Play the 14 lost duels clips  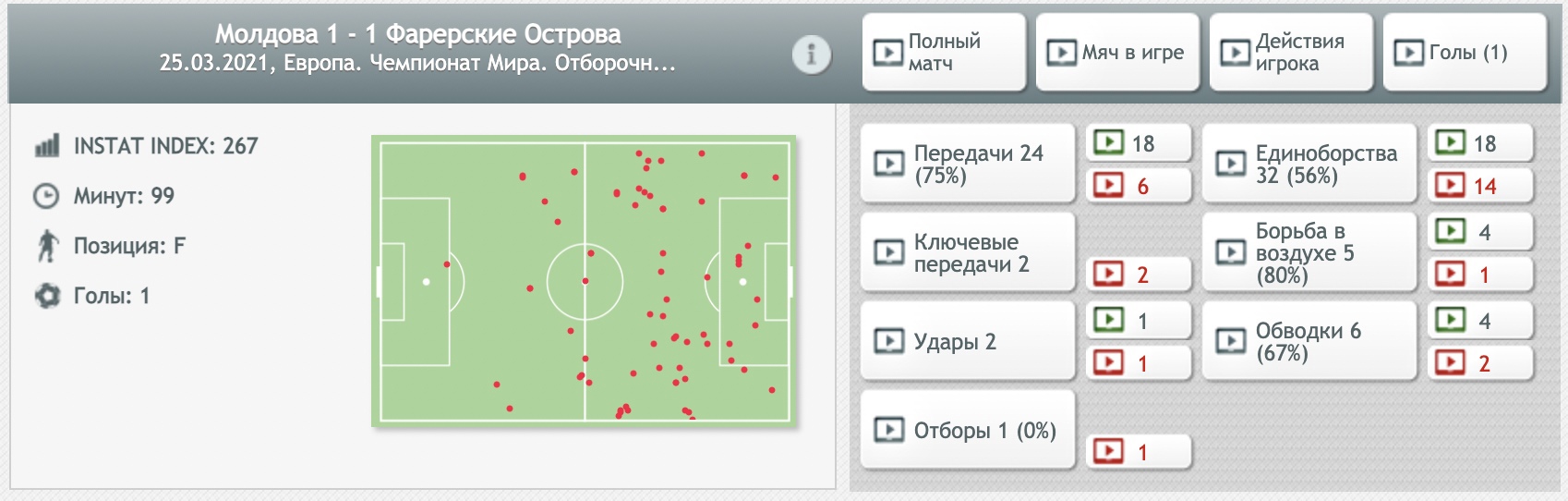[1479, 186]
